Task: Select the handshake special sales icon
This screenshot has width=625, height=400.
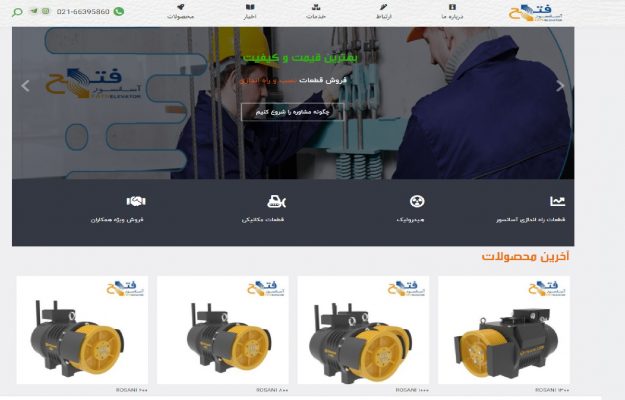Action: tap(136, 202)
